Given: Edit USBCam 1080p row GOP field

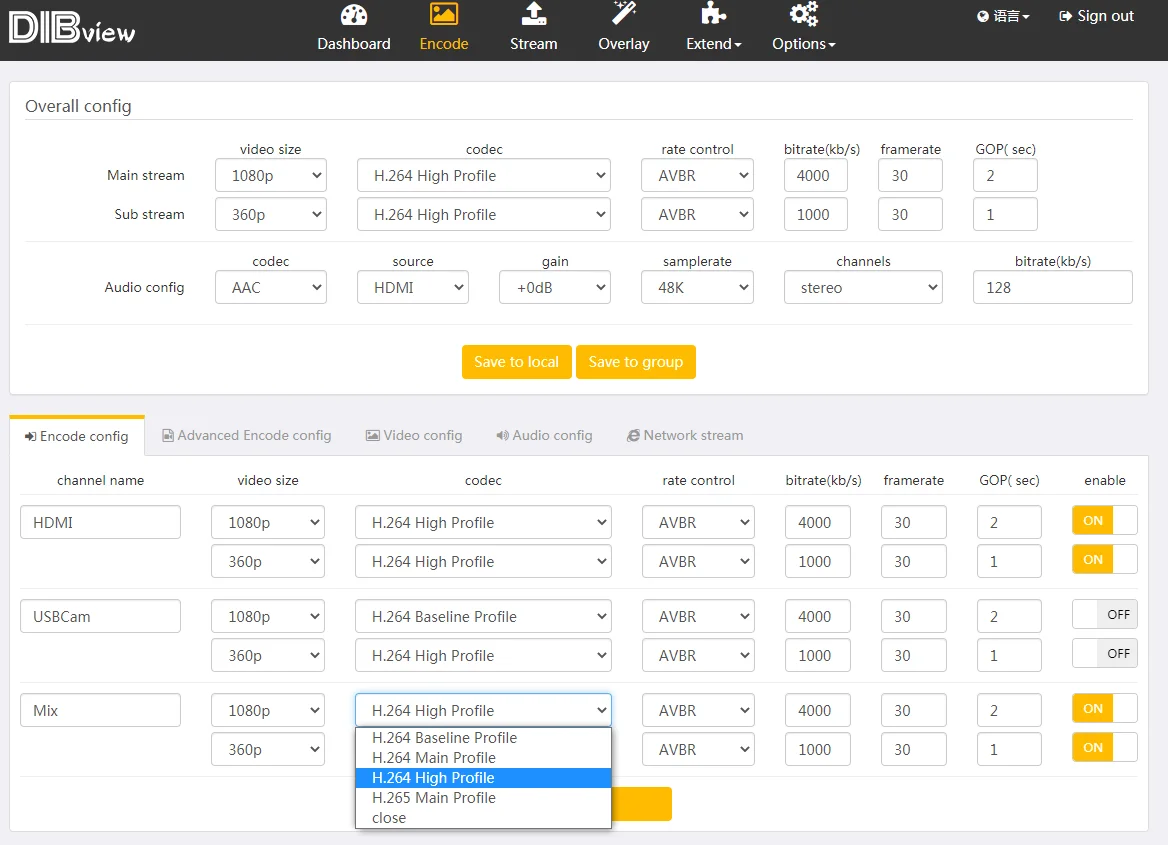Looking at the screenshot, I should coord(1009,617).
